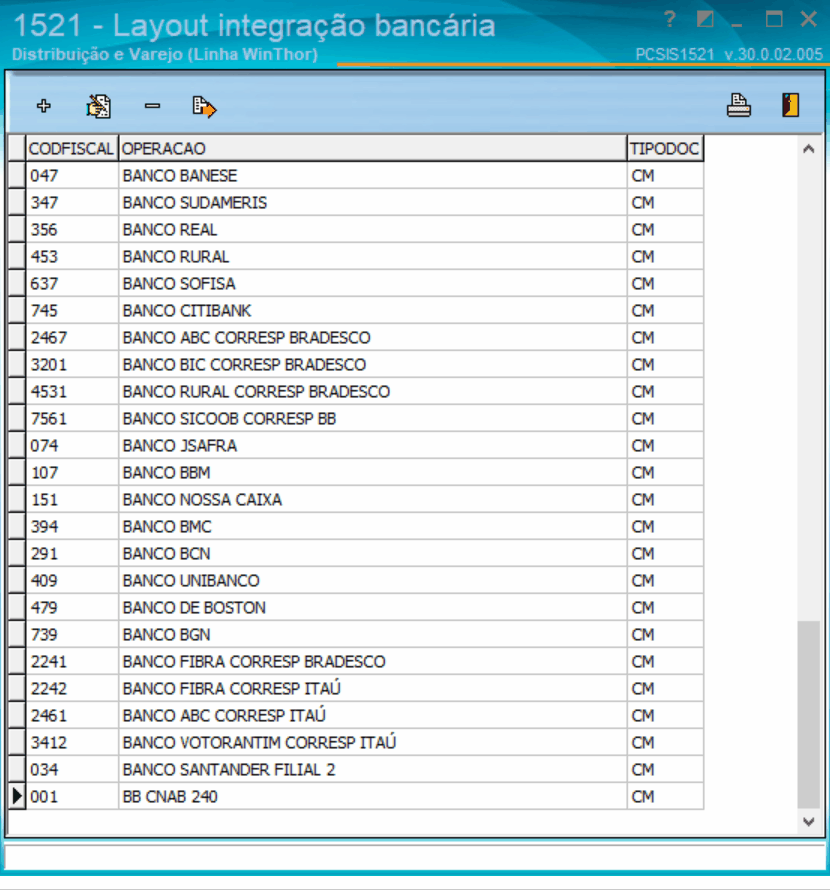The width and height of the screenshot is (830, 890).
Task: Select the BANCO BGN row
Action: tap(356, 635)
